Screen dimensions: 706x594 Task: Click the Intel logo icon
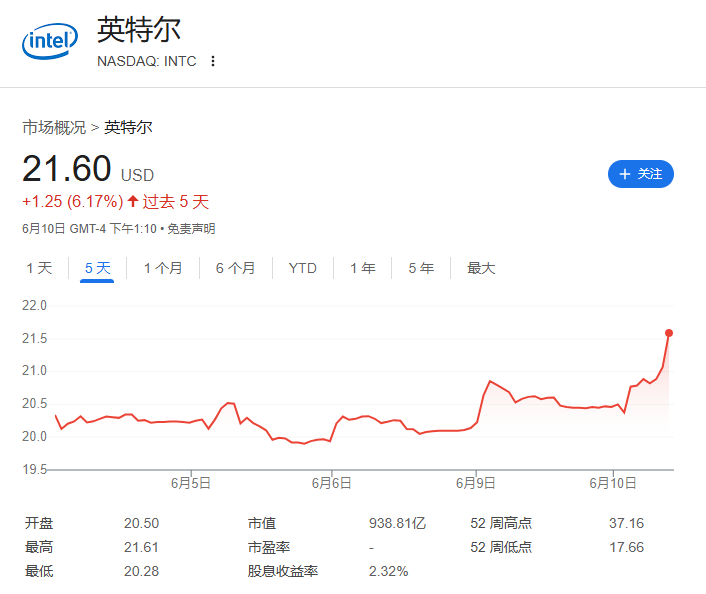[50, 41]
